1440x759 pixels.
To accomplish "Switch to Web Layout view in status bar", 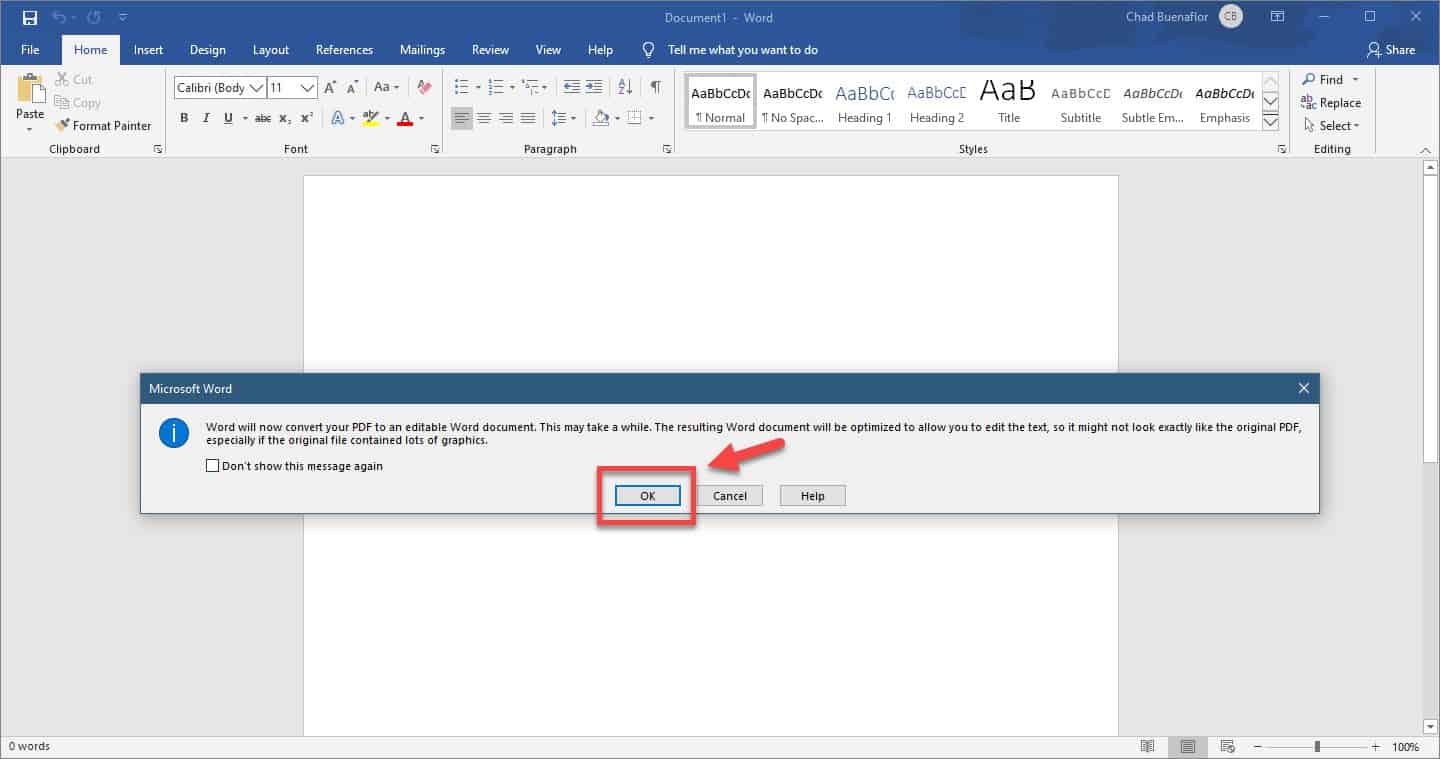I will 1226,747.
